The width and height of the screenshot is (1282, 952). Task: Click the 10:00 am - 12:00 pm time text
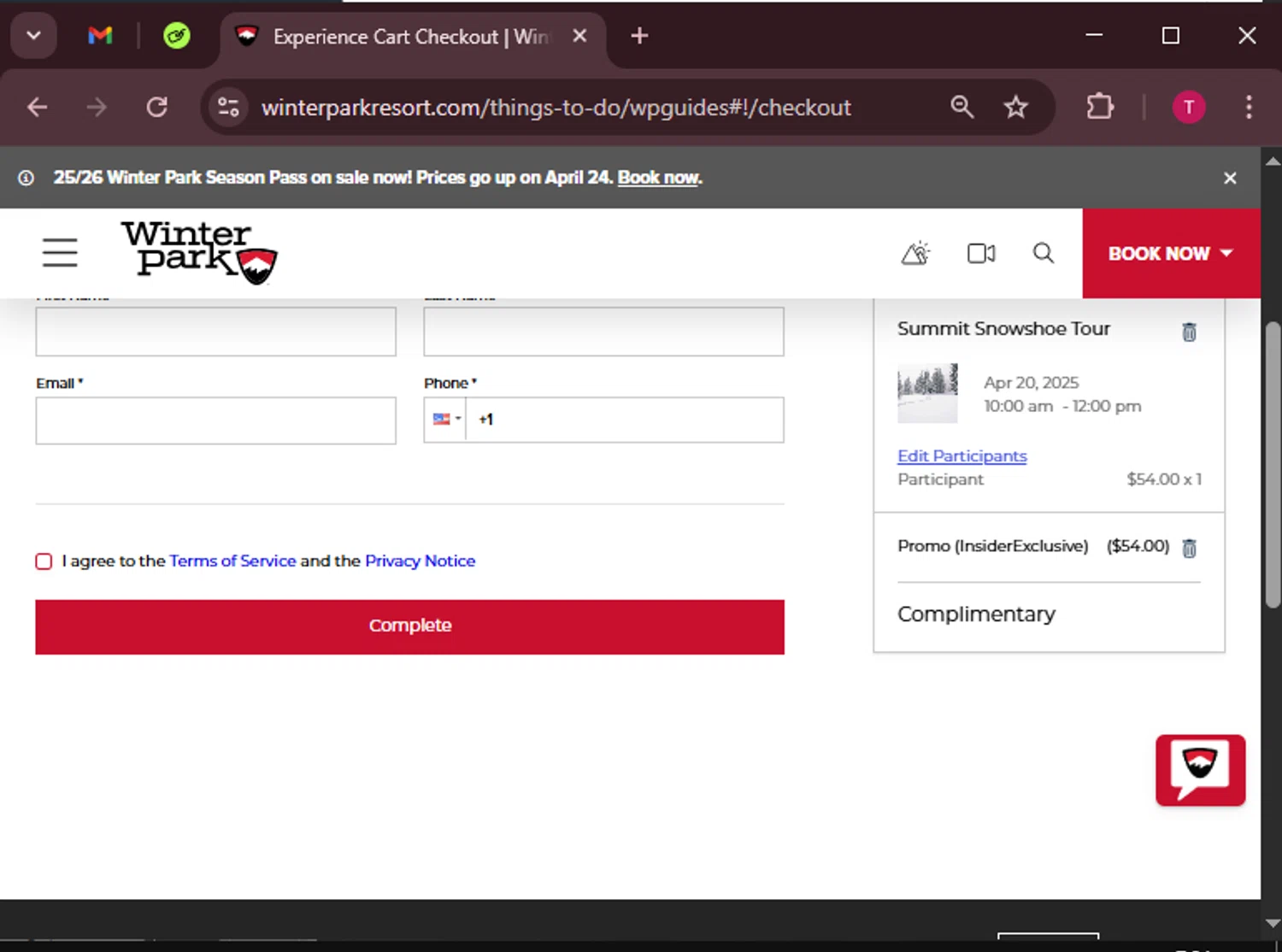(1062, 406)
